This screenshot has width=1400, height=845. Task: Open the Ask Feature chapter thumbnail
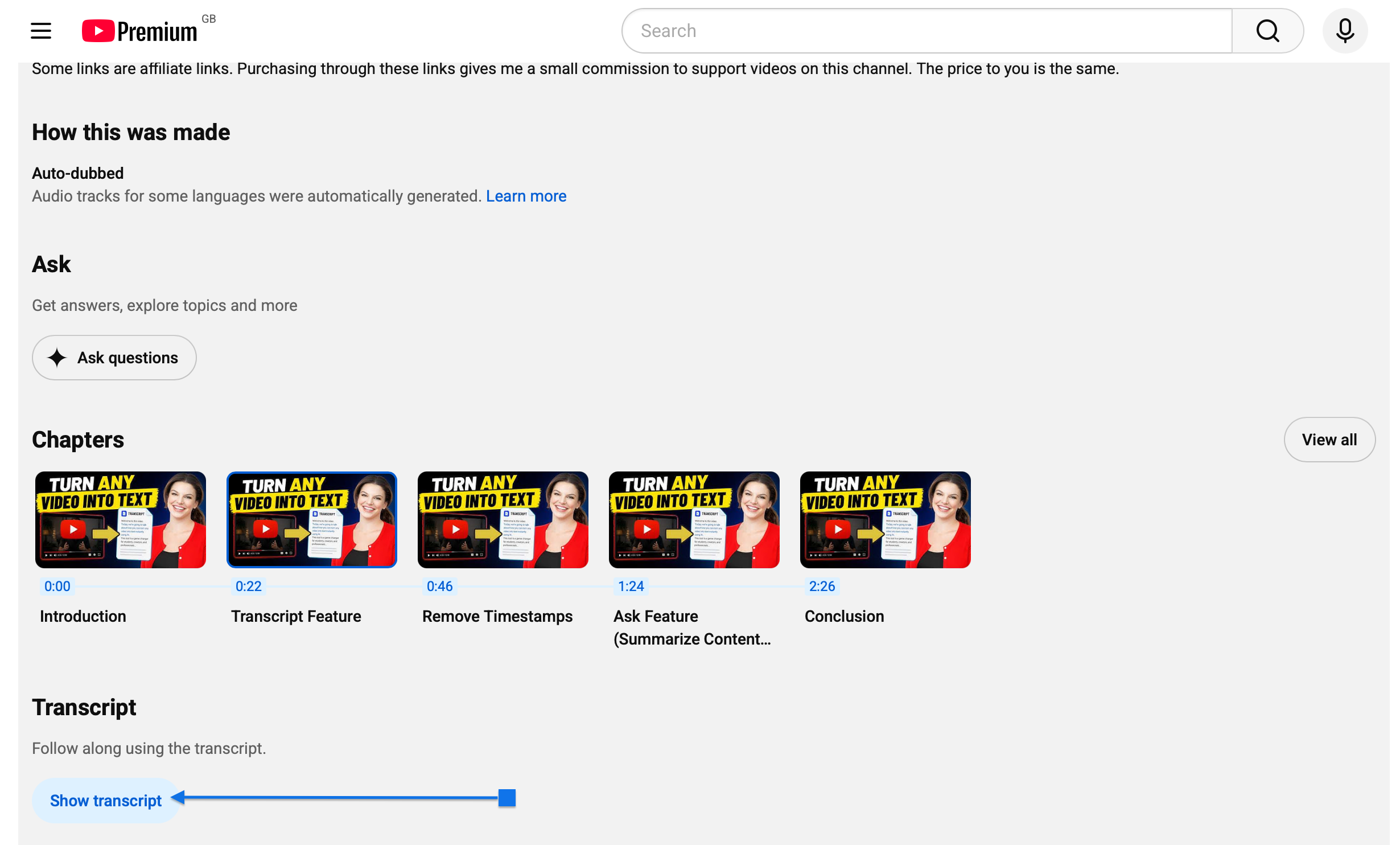click(694, 519)
